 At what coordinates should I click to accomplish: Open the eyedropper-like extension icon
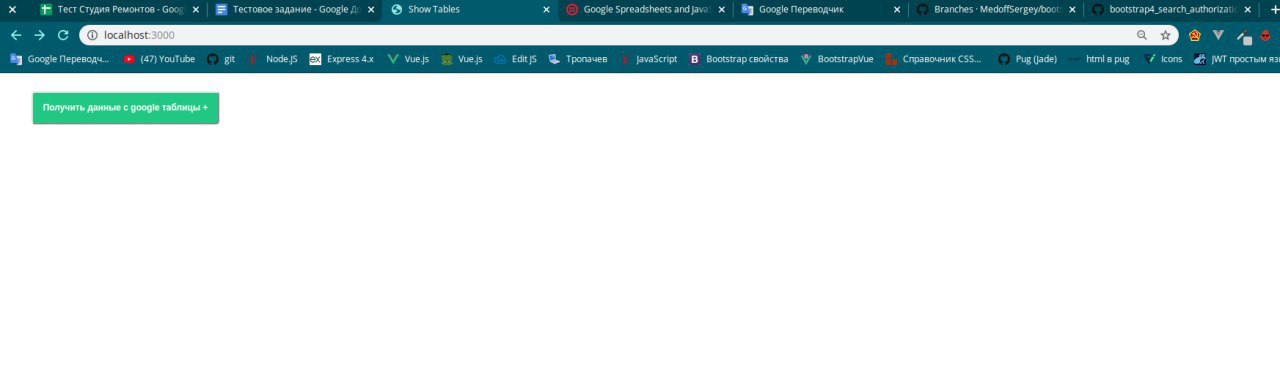coord(1243,36)
